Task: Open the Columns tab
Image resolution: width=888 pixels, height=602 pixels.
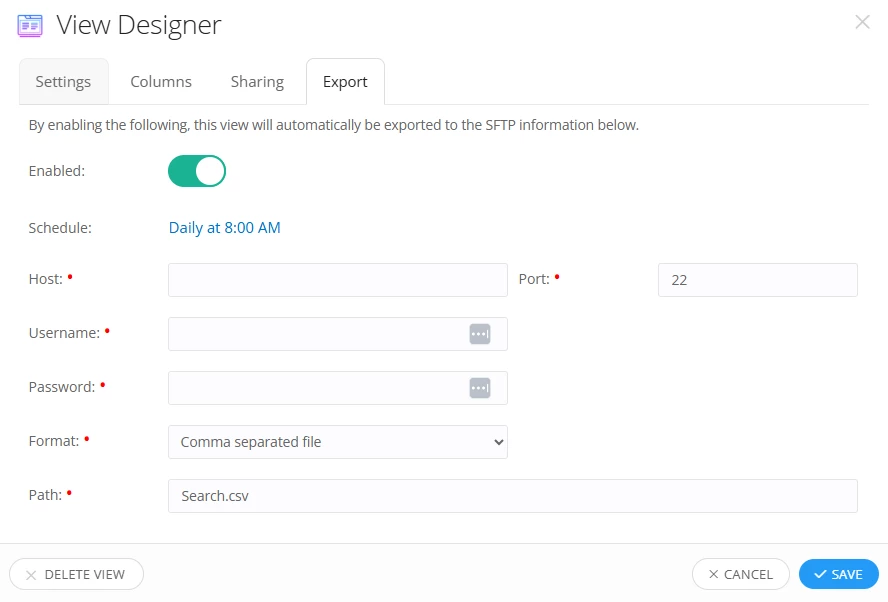Action: click(161, 82)
